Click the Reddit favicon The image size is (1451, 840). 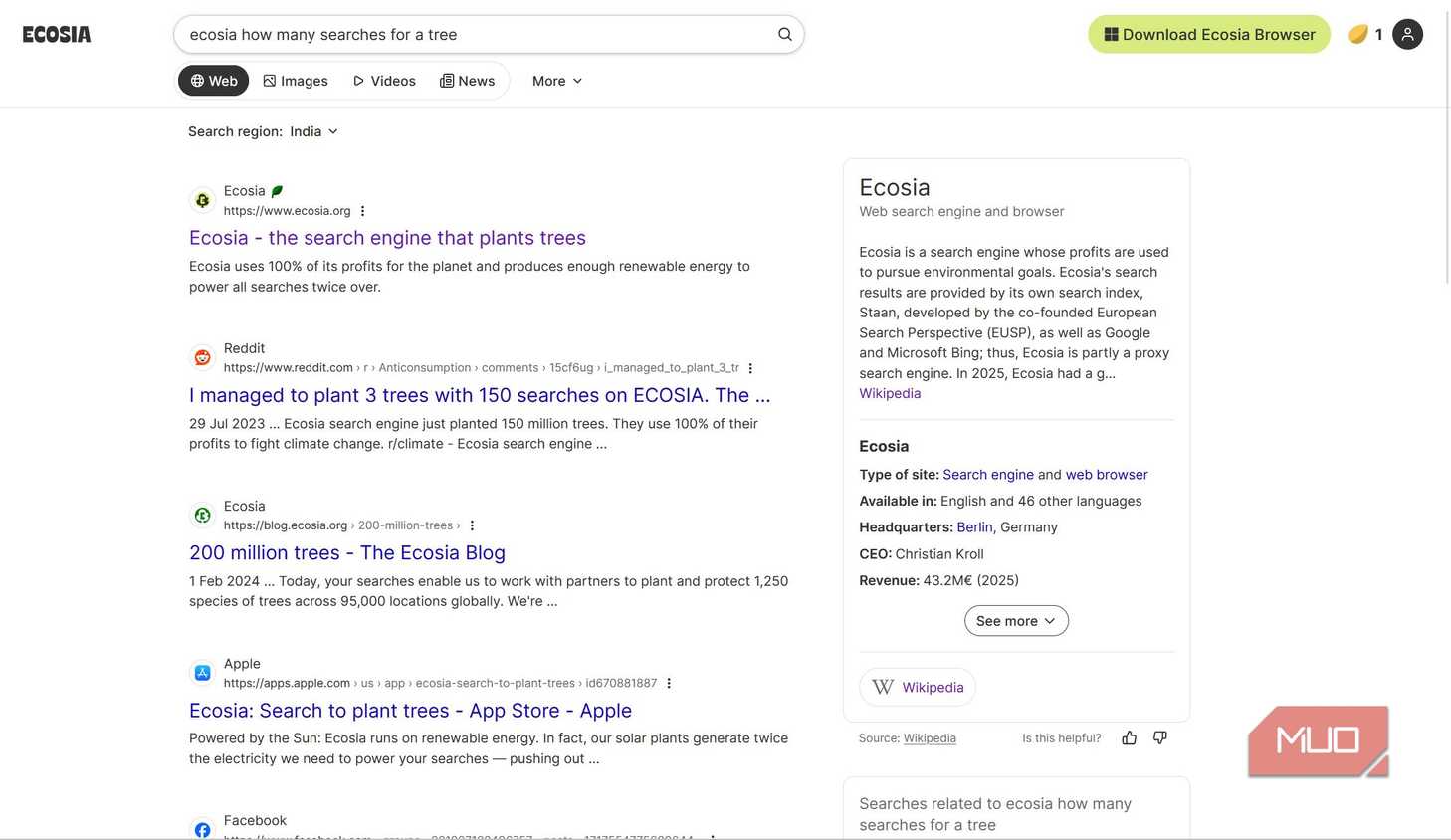click(202, 357)
